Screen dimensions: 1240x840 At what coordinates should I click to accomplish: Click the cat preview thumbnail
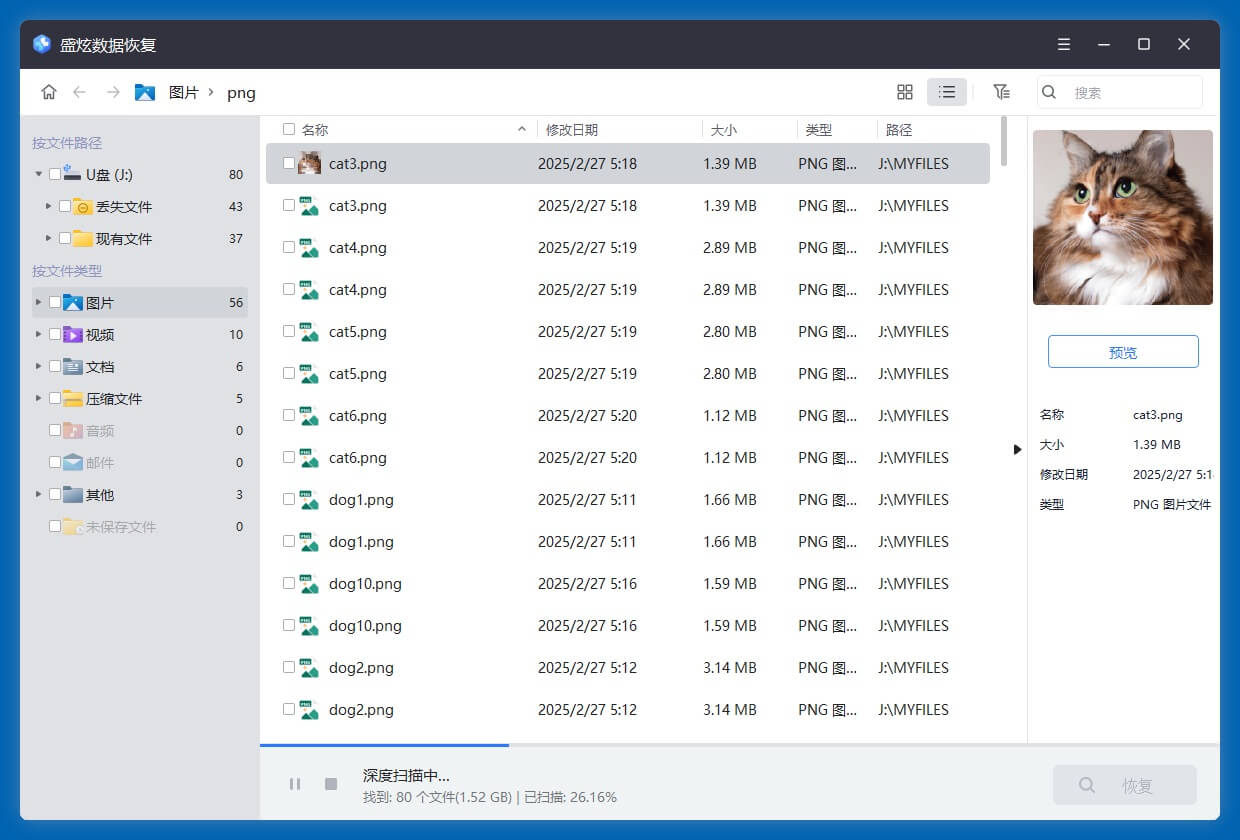(1122, 217)
